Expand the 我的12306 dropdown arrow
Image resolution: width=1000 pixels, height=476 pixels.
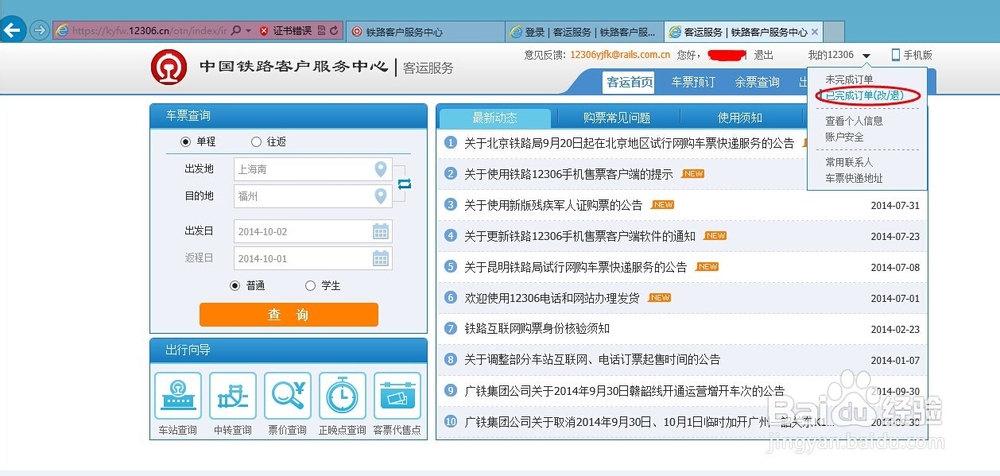coord(866,56)
